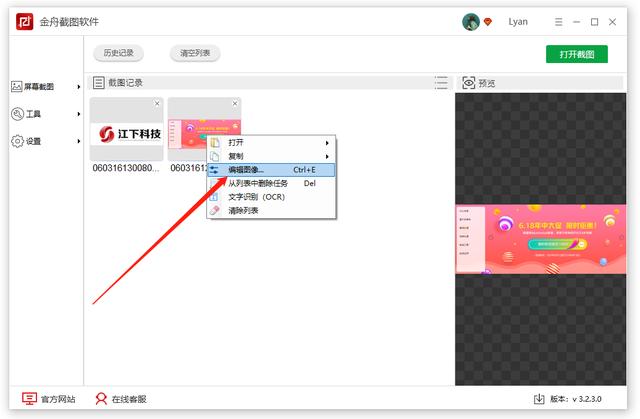Expand the 工具 submenu arrow
The height and width of the screenshot is (419, 640).
coord(78,114)
